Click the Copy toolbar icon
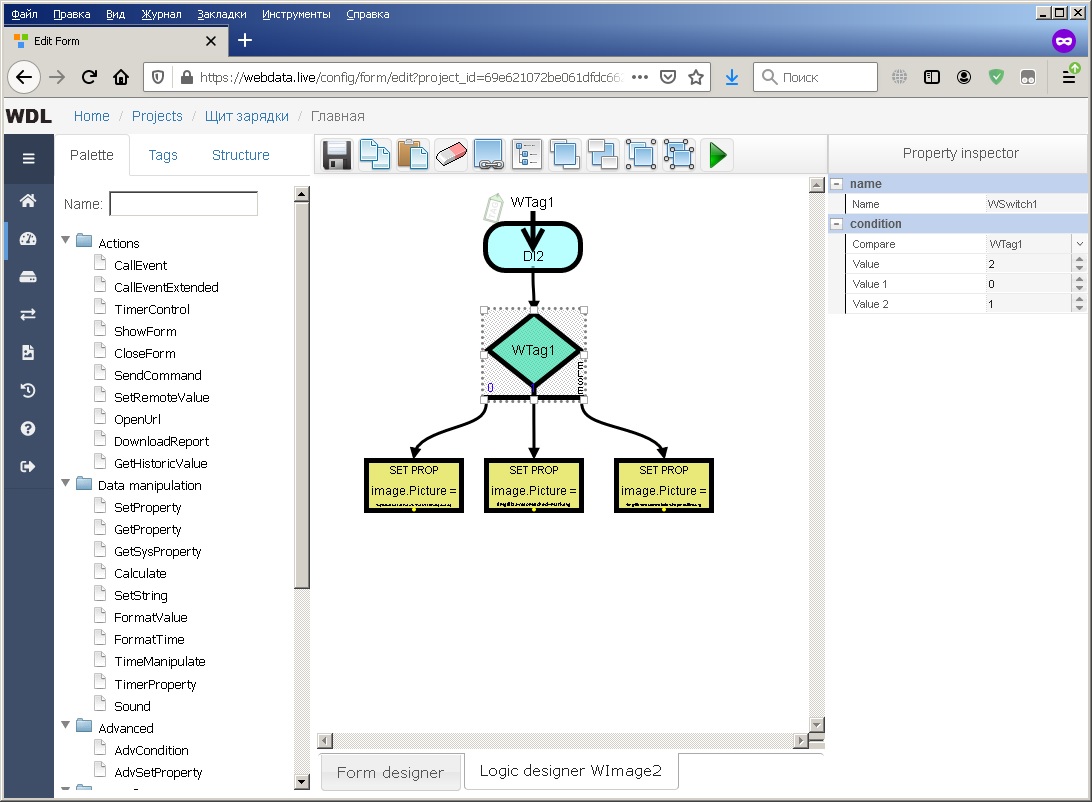The image size is (1092, 802). [374, 155]
